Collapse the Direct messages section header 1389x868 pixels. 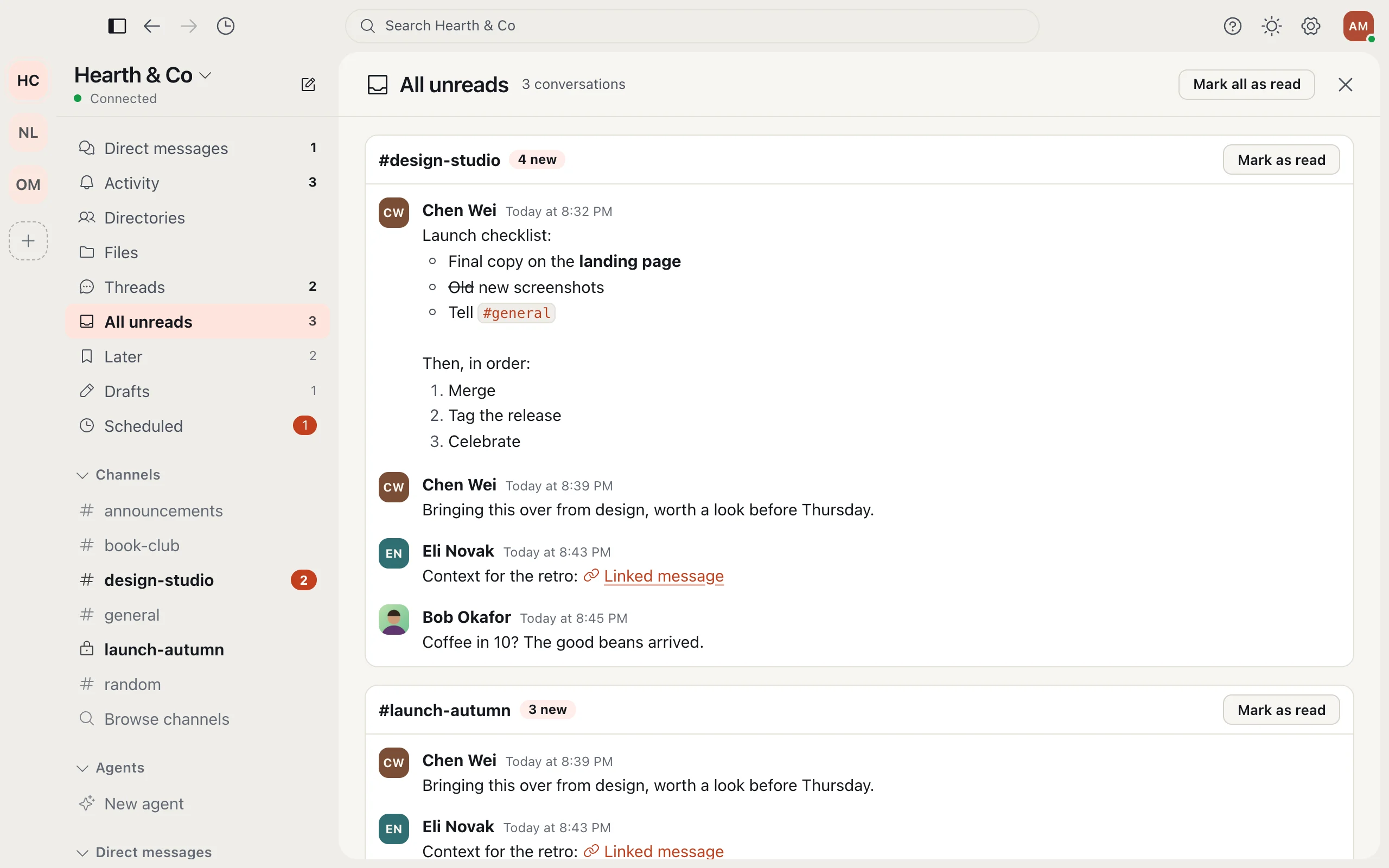pyautogui.click(x=145, y=852)
